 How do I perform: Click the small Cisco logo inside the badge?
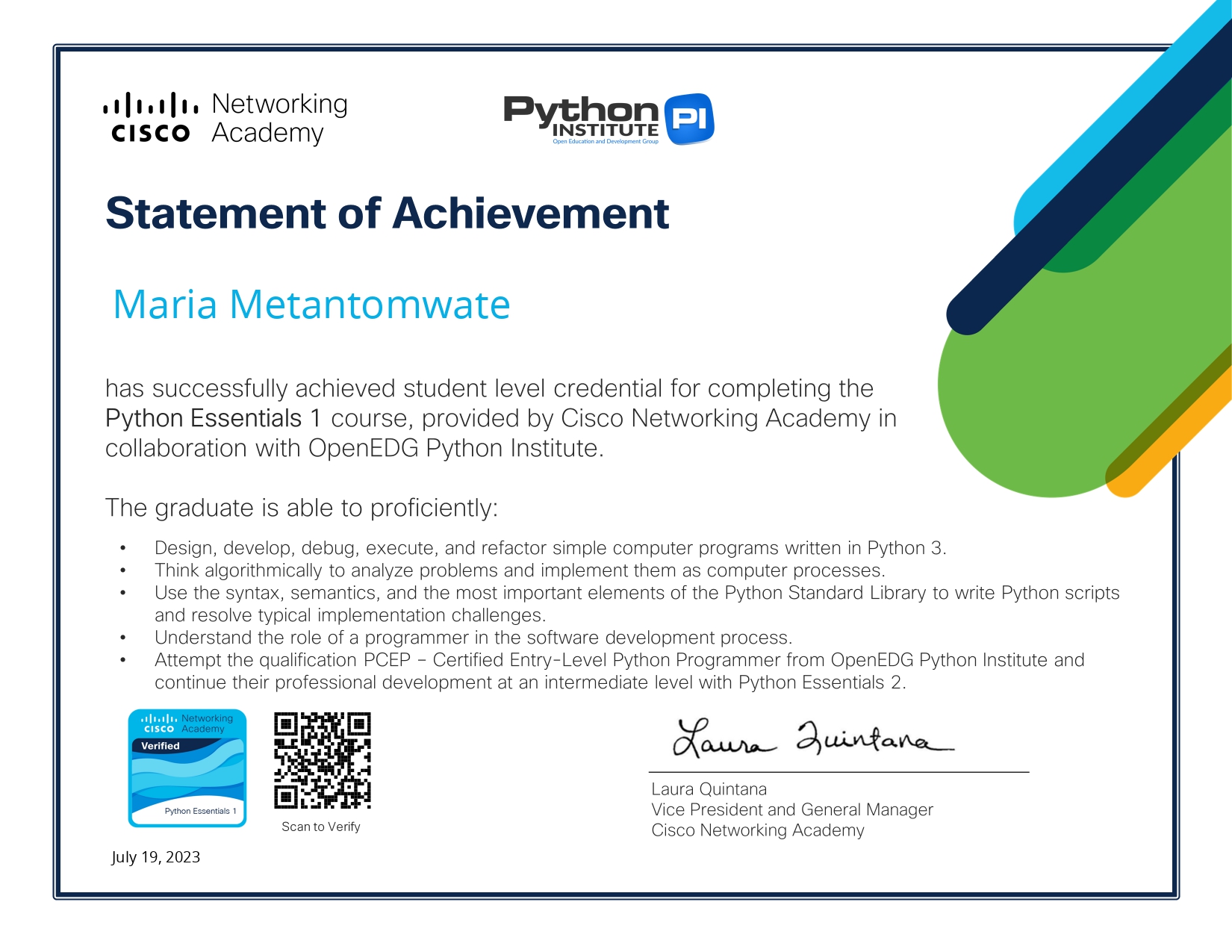pyautogui.click(x=159, y=724)
